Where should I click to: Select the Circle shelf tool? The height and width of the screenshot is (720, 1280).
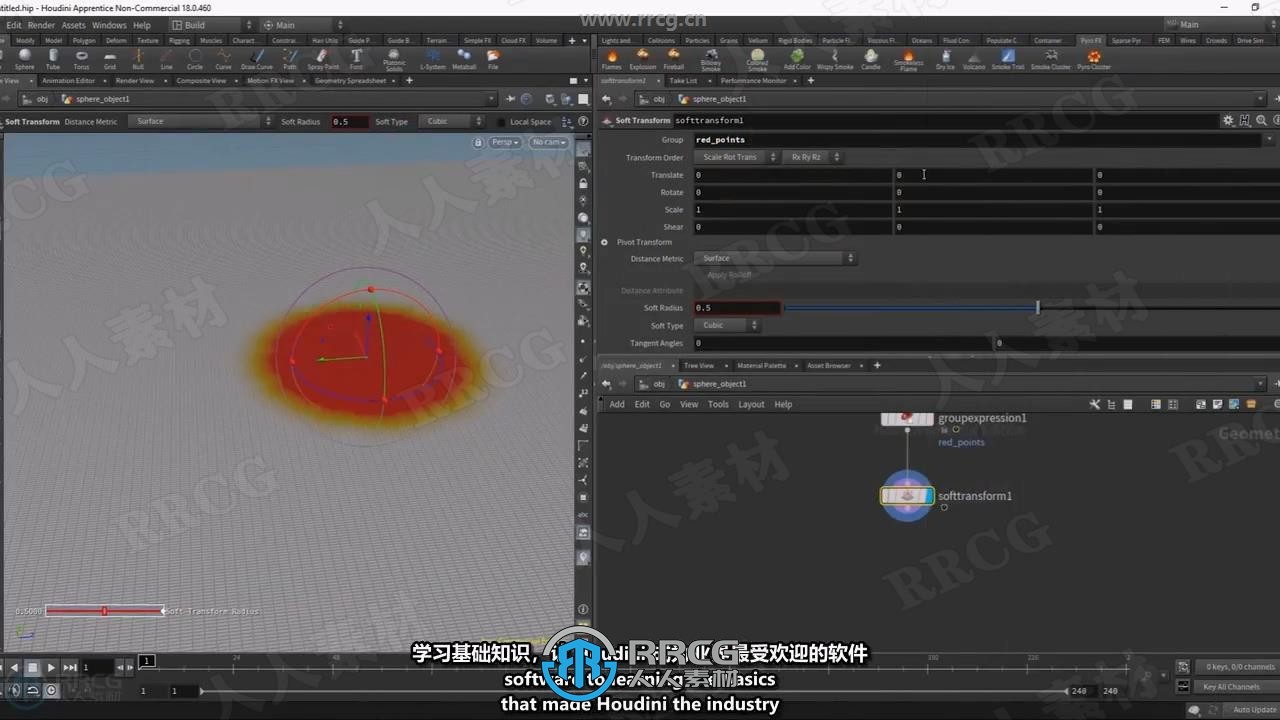pos(195,59)
